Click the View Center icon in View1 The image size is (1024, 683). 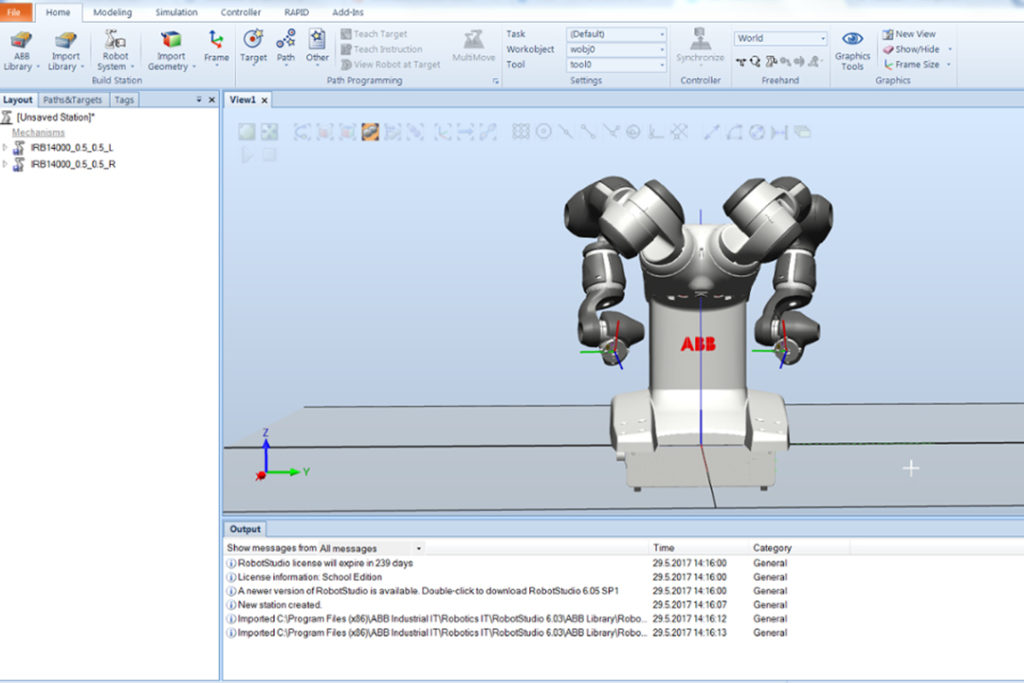click(x=269, y=132)
